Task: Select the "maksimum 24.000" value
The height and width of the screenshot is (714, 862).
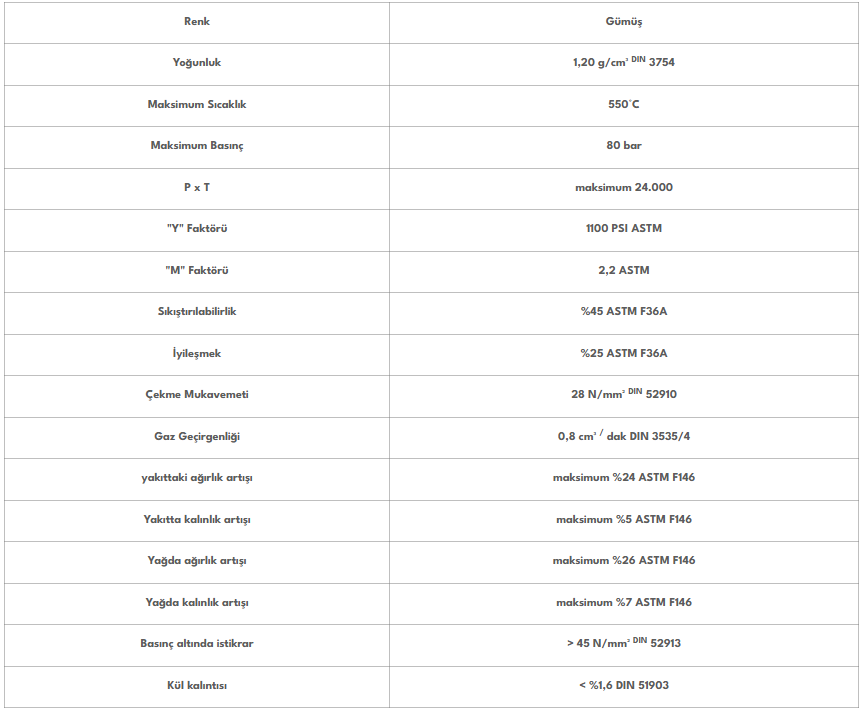Action: tap(623, 187)
